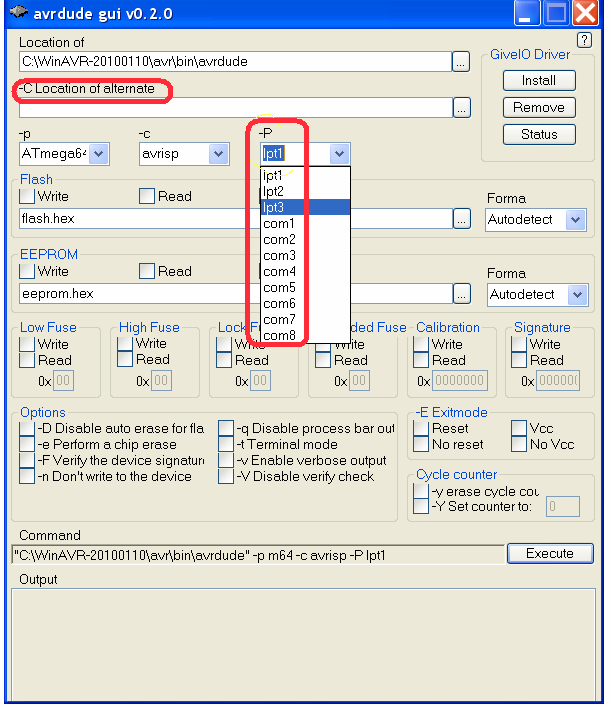Select com2 in port list

(x=305, y=239)
